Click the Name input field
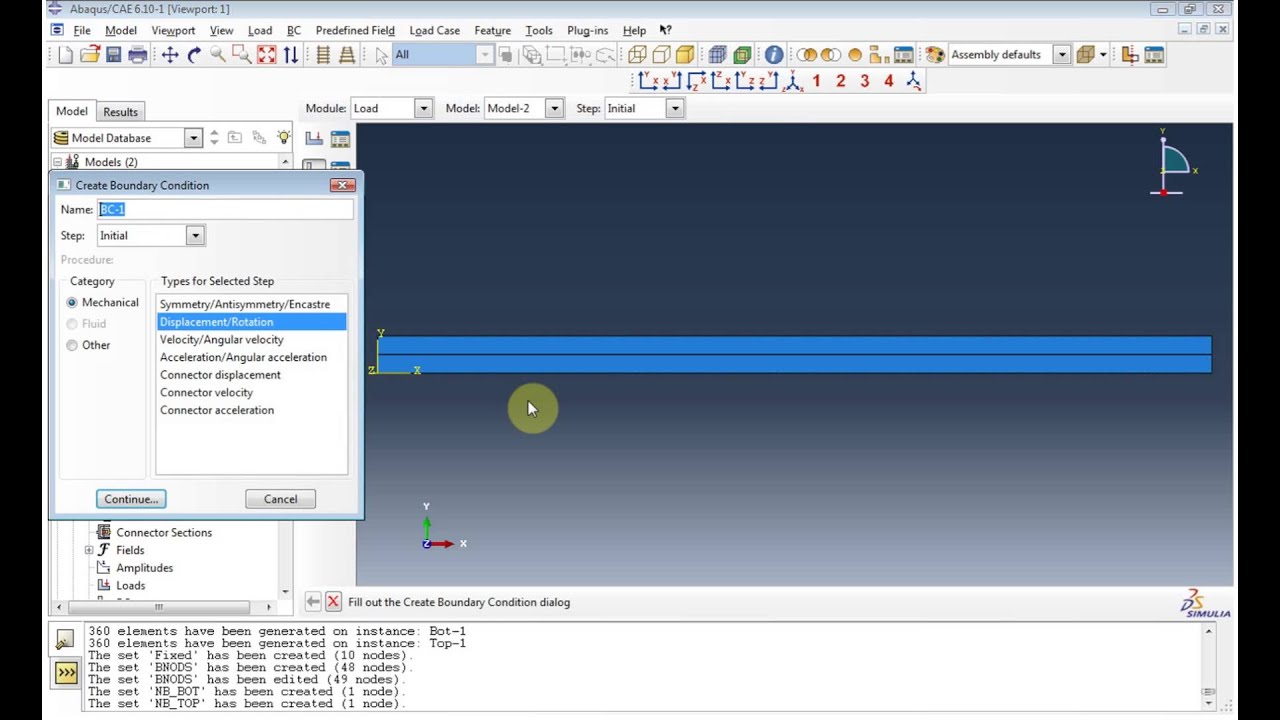 point(225,209)
